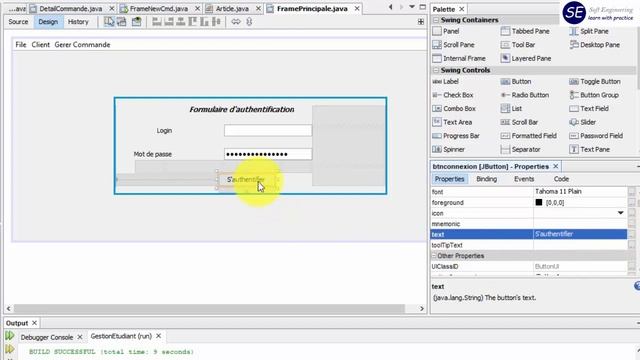Open text property editor ellipsis button
This screenshot has height=360, width=640.
pos(631,234)
